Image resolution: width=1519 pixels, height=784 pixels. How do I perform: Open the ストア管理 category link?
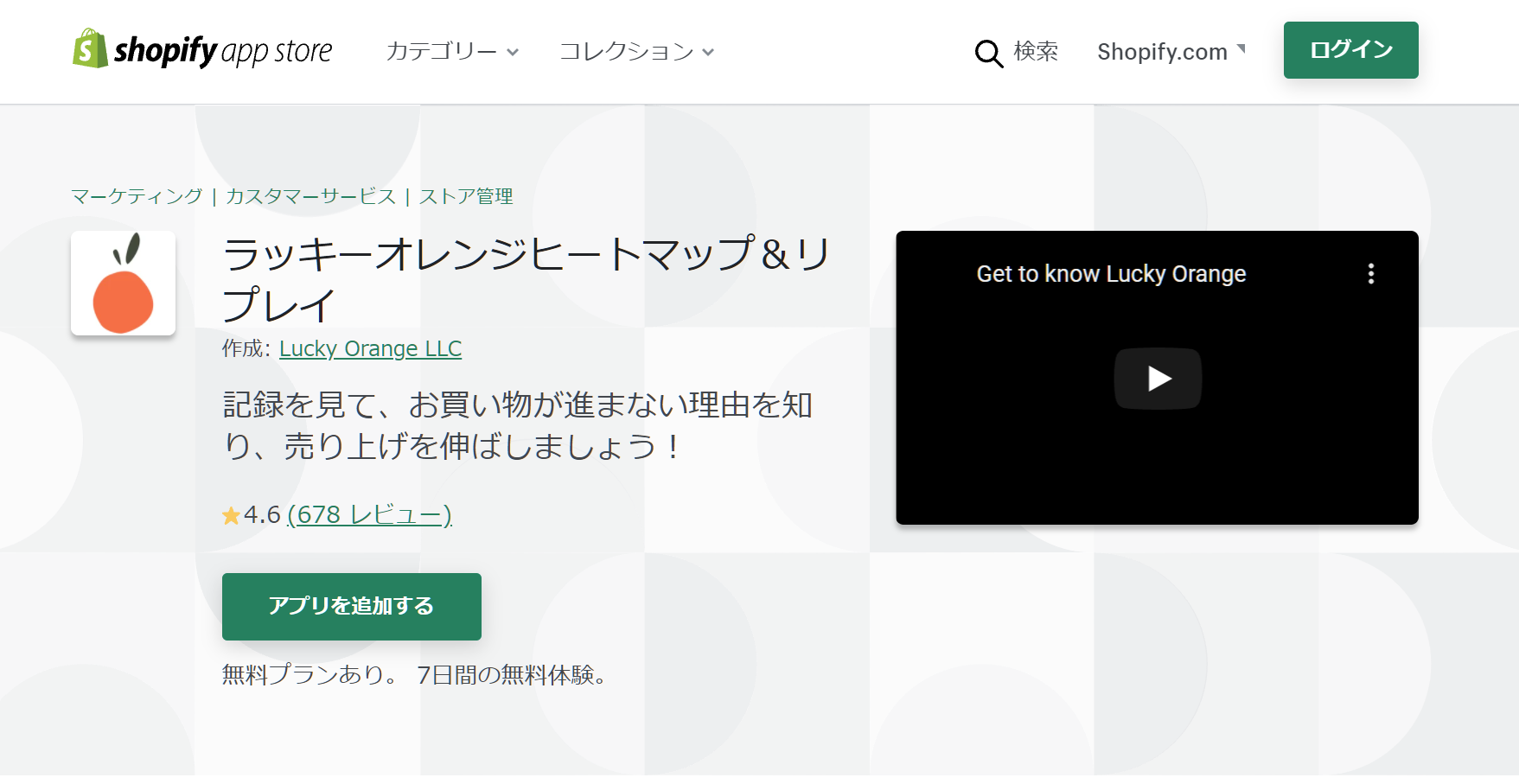tap(466, 196)
